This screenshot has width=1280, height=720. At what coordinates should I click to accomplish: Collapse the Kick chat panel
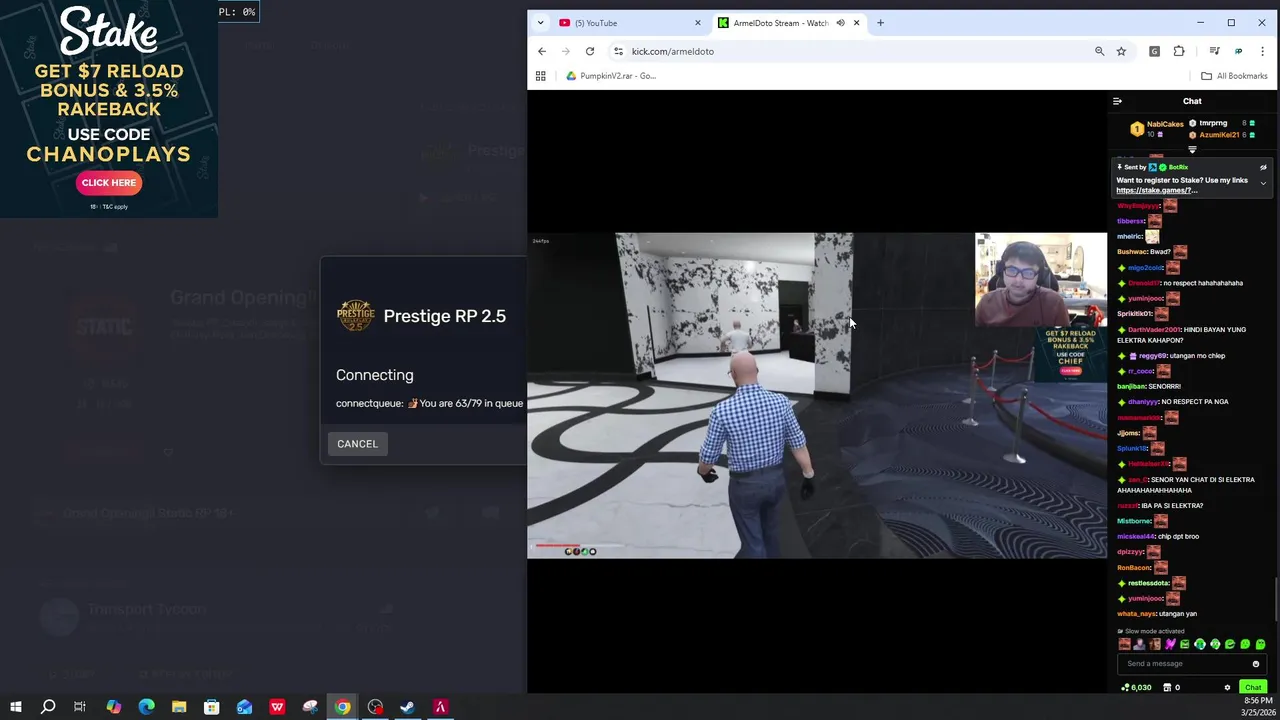(1117, 101)
